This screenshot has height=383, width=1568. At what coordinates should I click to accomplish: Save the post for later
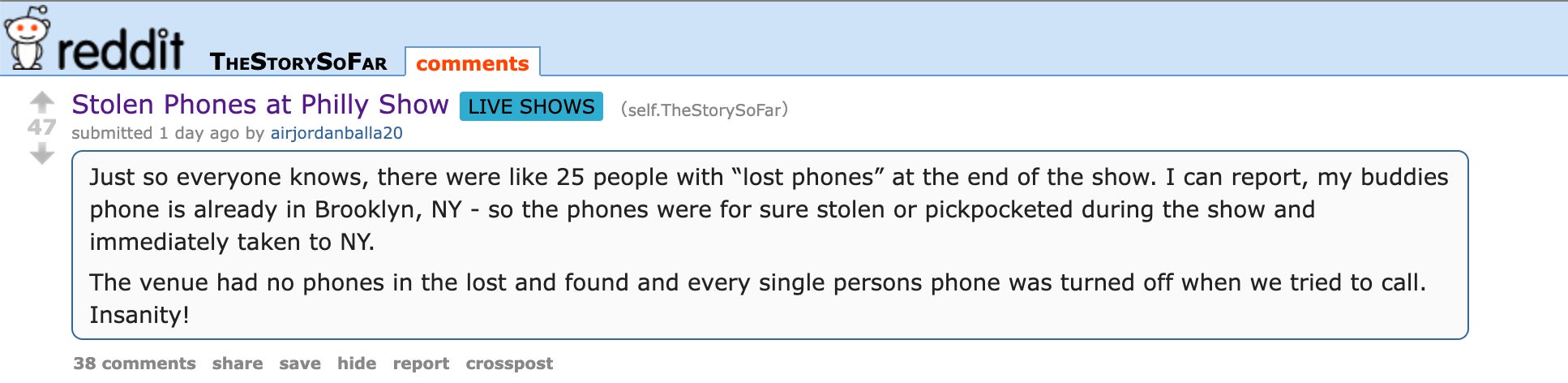click(300, 364)
